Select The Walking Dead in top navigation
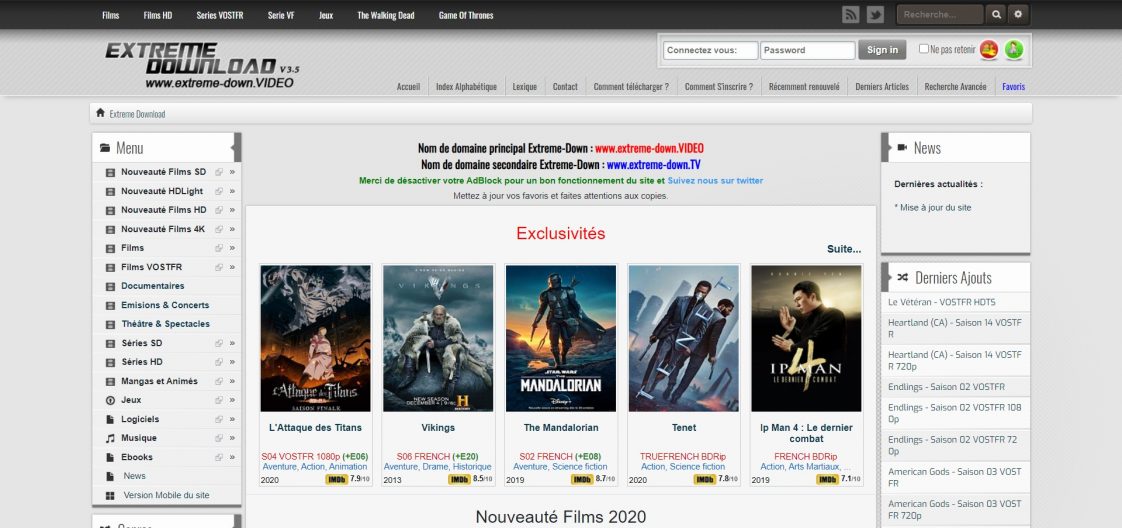Screen dimensions: 1122x528 tap(386, 15)
